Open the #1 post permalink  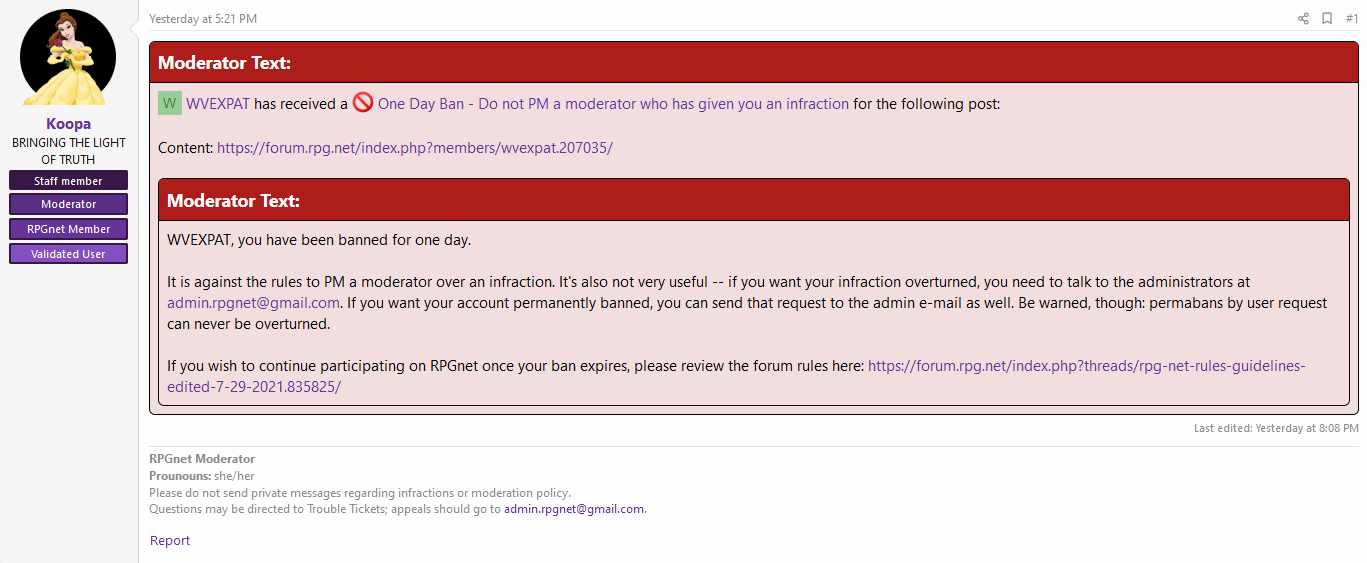[x=1352, y=18]
